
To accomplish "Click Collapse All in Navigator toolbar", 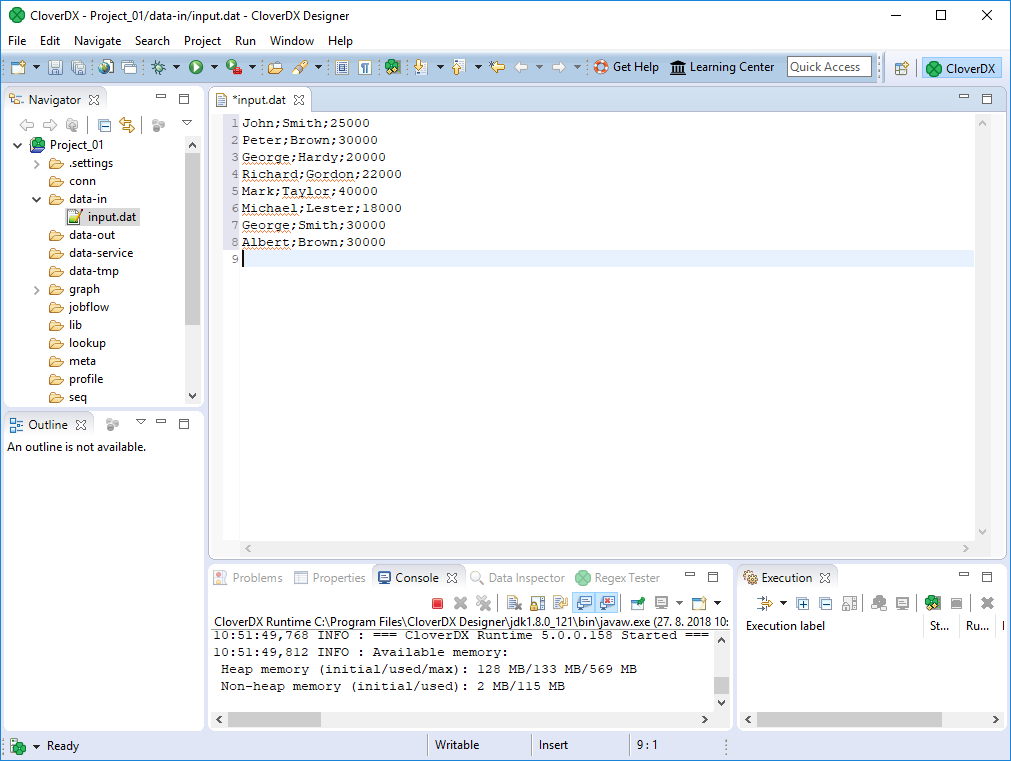I will [x=104, y=125].
